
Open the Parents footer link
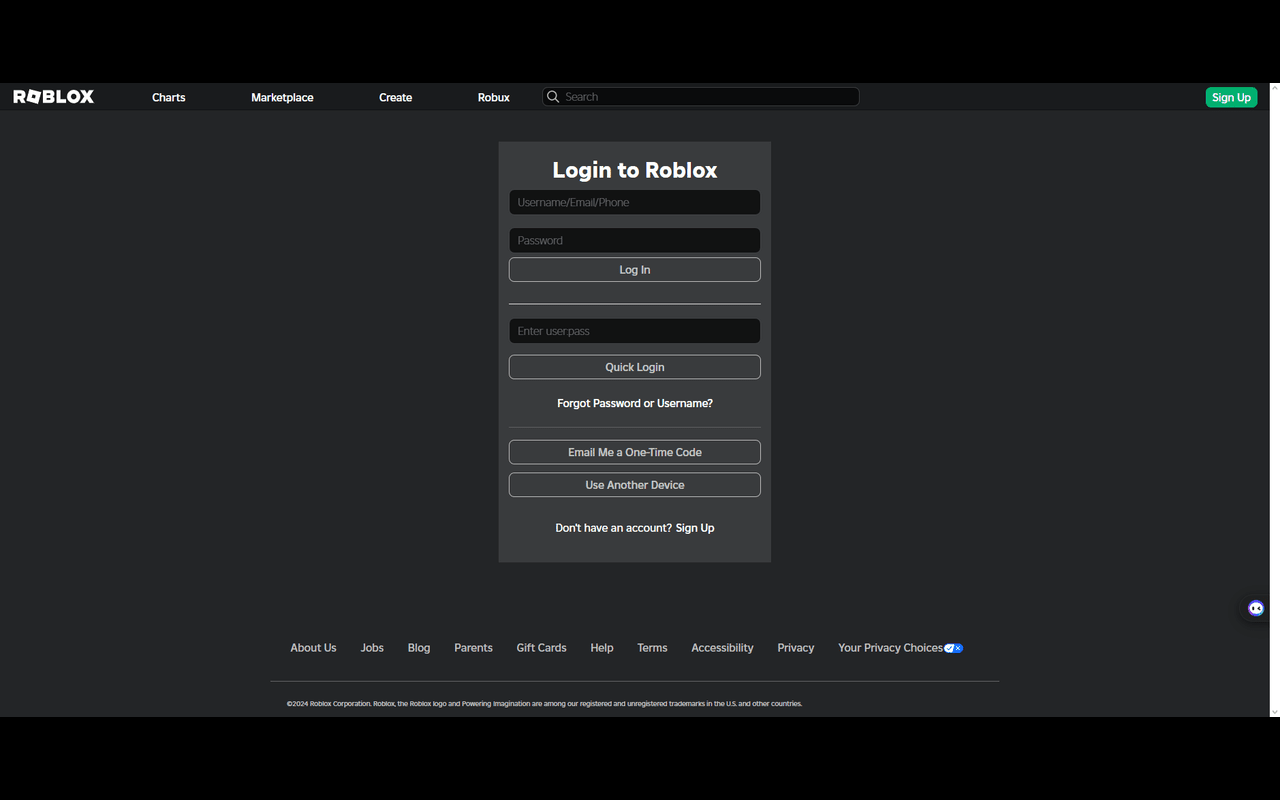point(473,648)
